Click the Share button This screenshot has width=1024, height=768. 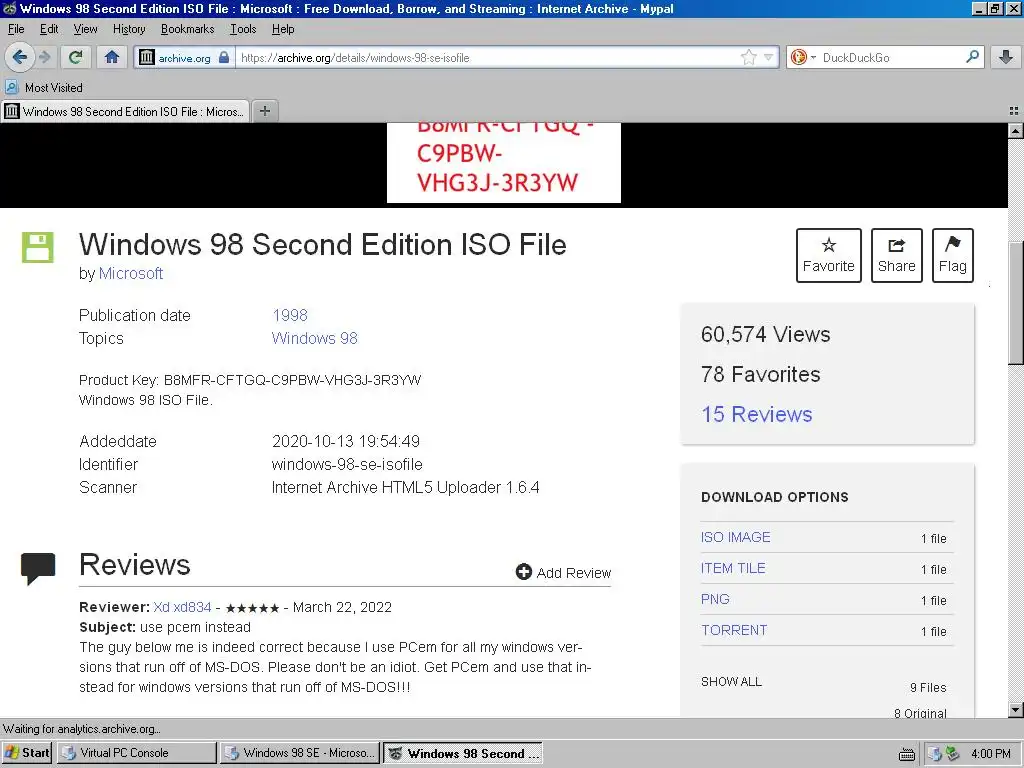[x=897, y=255]
